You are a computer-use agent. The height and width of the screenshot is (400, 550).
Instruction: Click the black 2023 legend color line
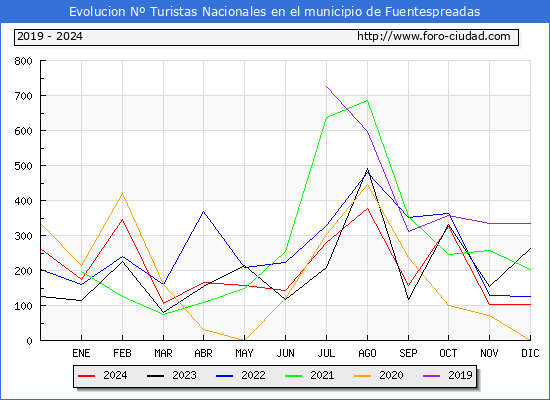tap(155, 376)
